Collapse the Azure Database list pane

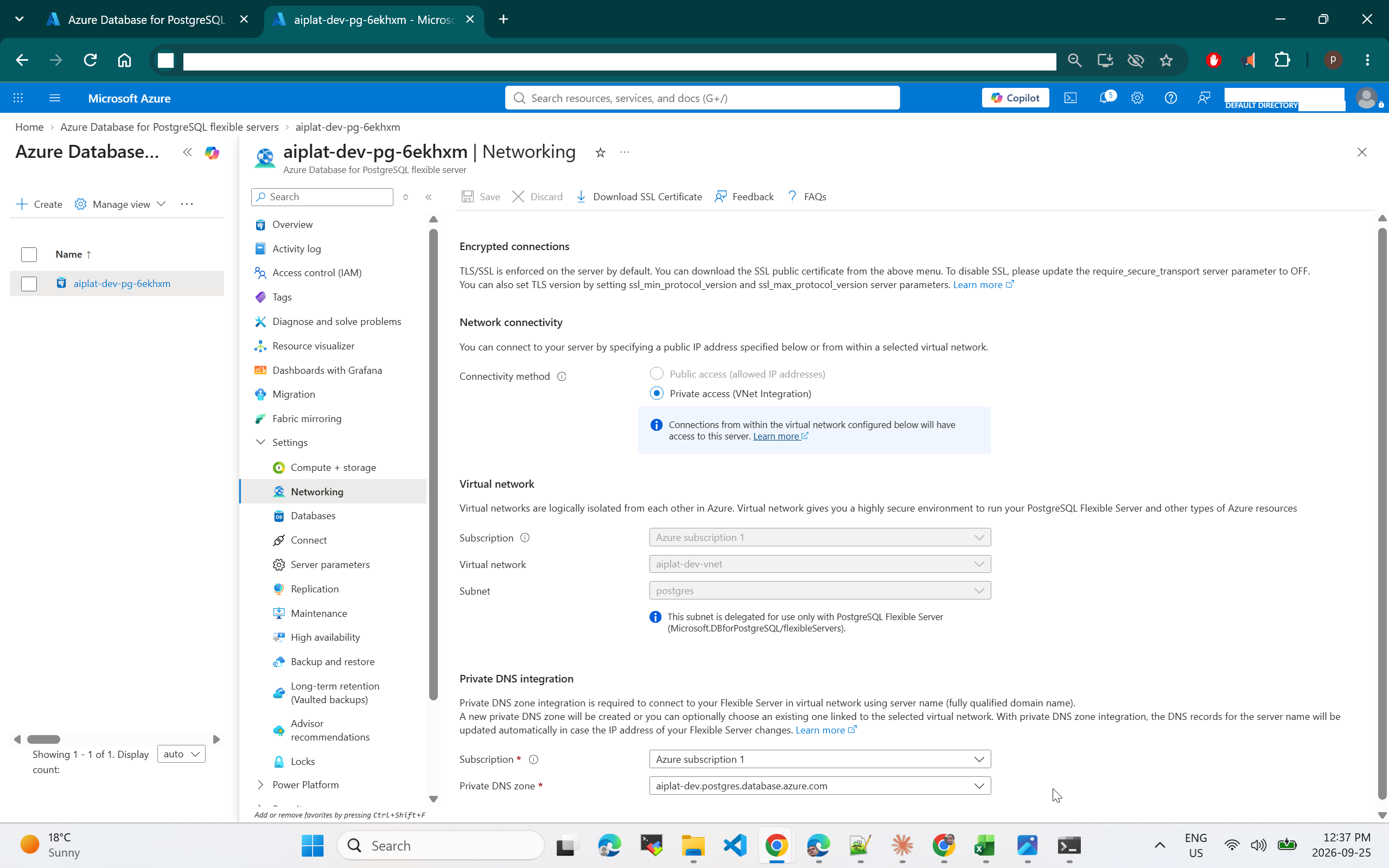point(187,152)
